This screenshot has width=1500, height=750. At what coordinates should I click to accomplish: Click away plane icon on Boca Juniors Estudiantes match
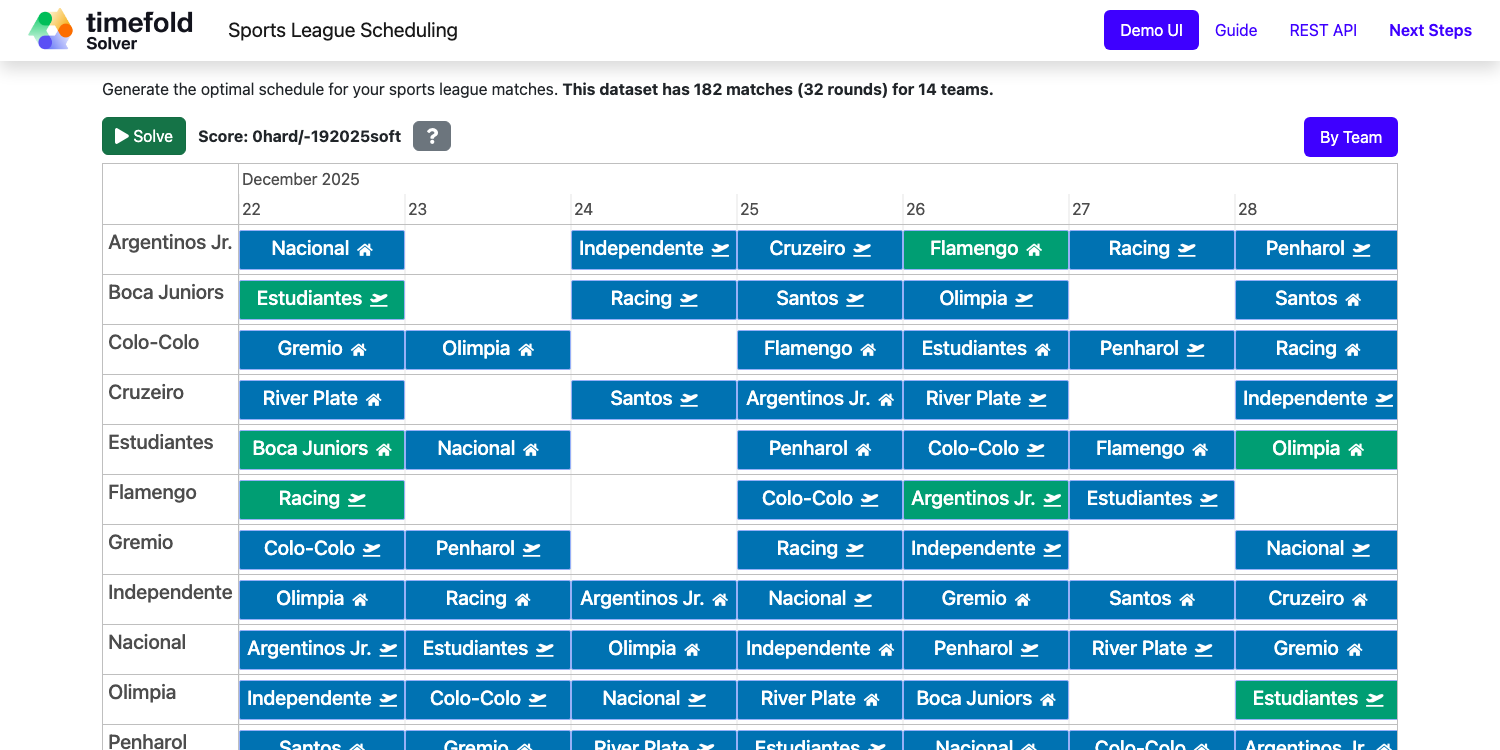pos(379,300)
